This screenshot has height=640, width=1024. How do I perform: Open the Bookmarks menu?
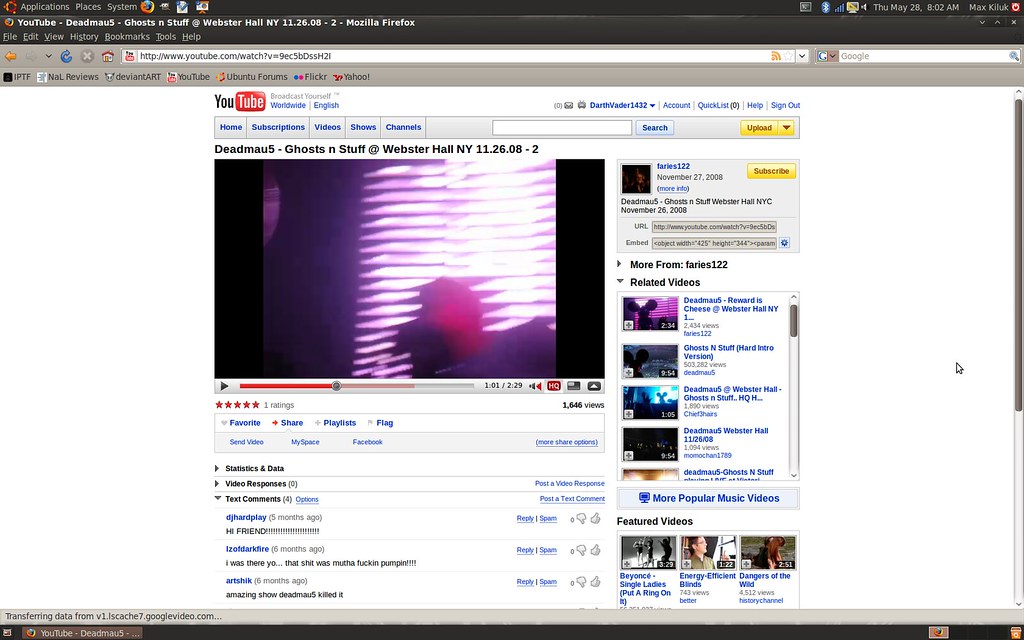[127, 37]
